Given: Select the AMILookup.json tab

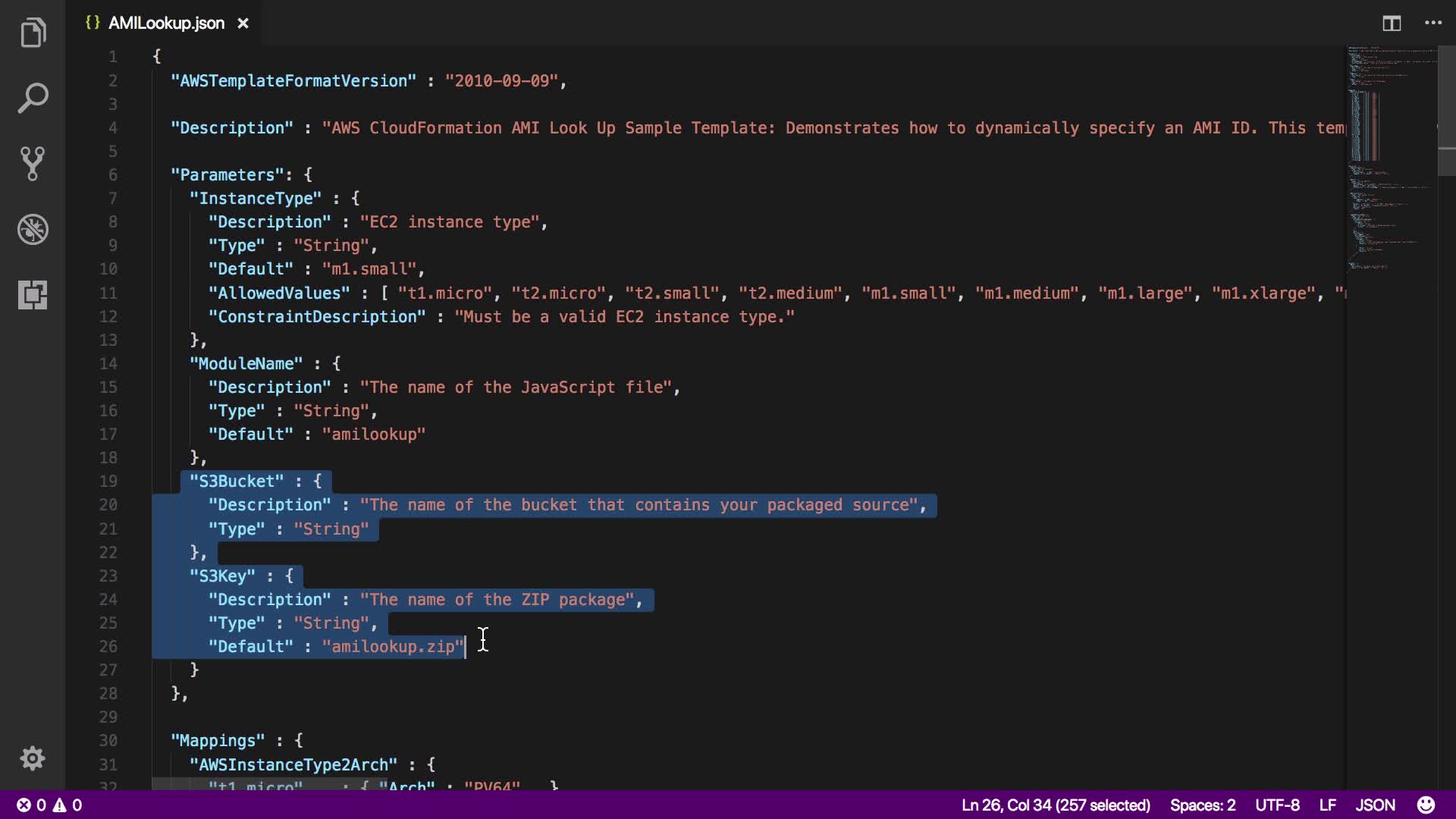Looking at the screenshot, I should click(166, 24).
